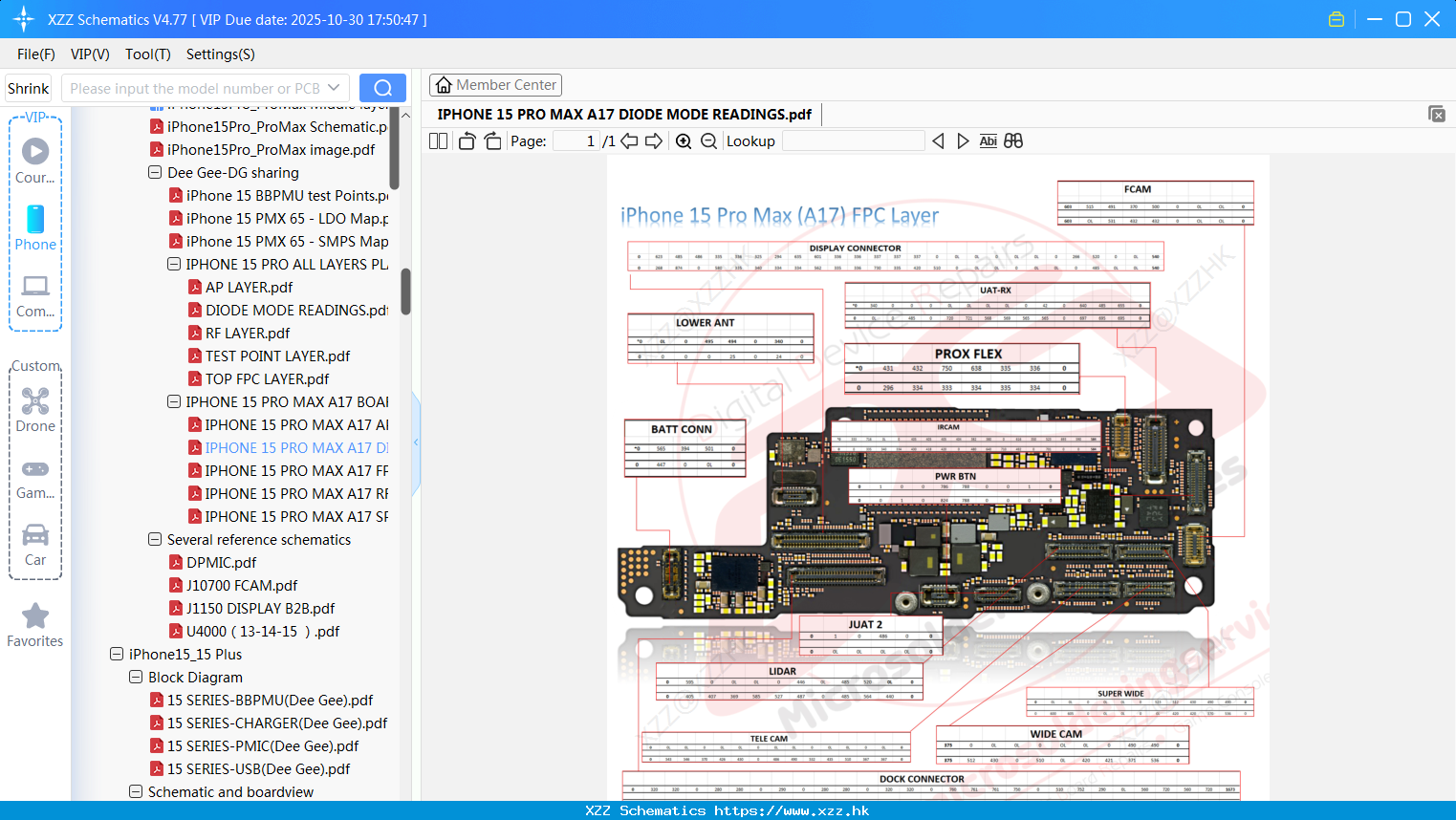The width and height of the screenshot is (1456, 820).
Task: Click the PDF icon beside RF LAYER.pdf
Action: [x=195, y=333]
